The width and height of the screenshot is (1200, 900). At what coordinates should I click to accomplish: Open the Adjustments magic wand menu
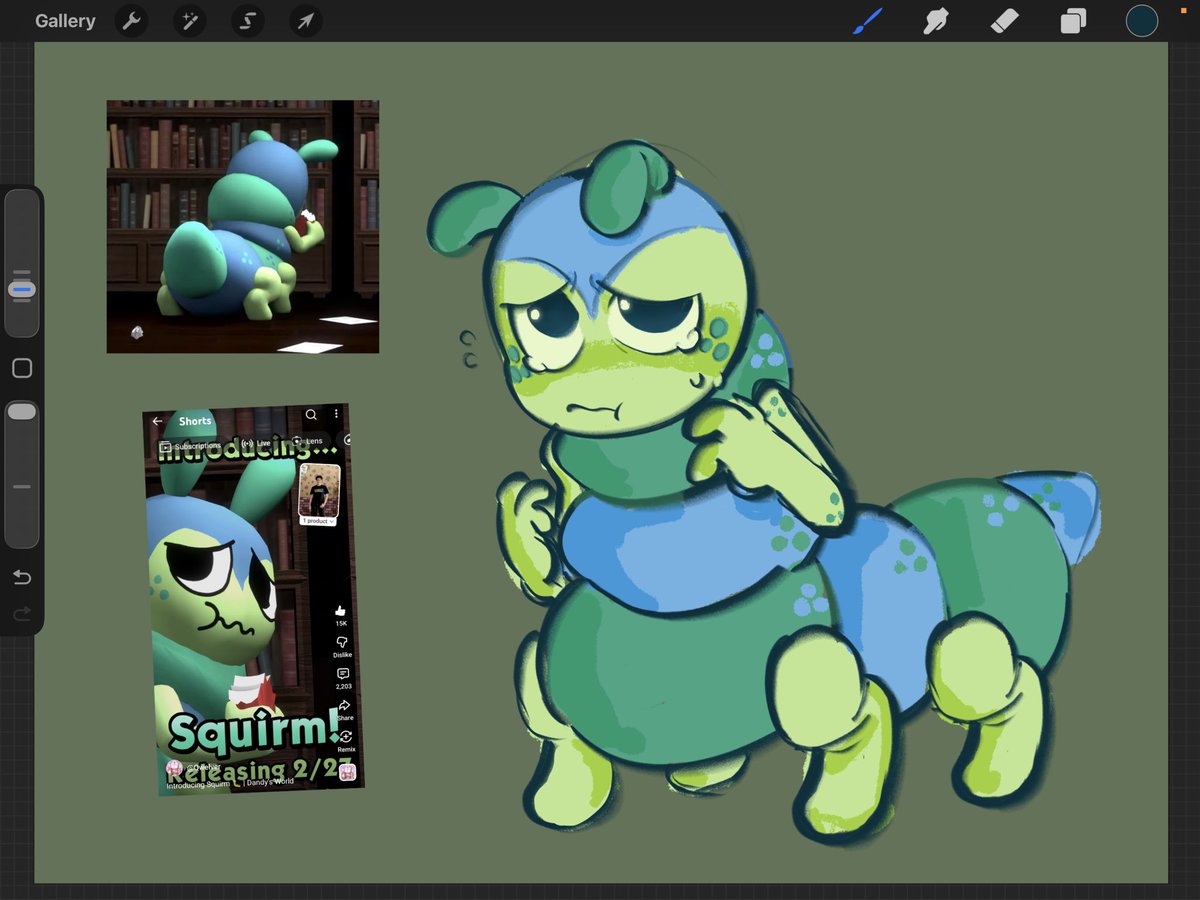point(189,21)
